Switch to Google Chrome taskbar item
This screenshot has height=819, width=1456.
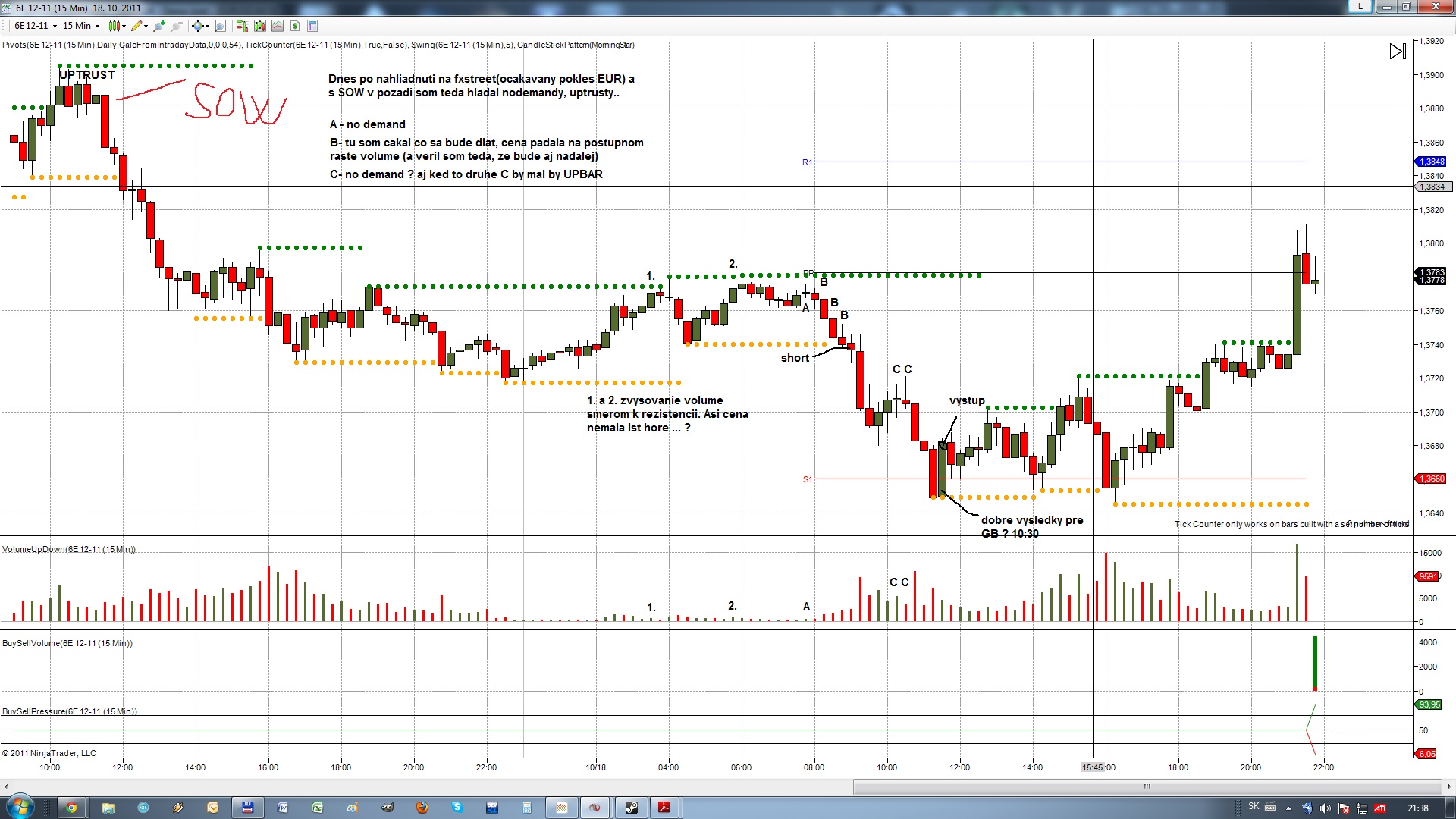click(71, 808)
